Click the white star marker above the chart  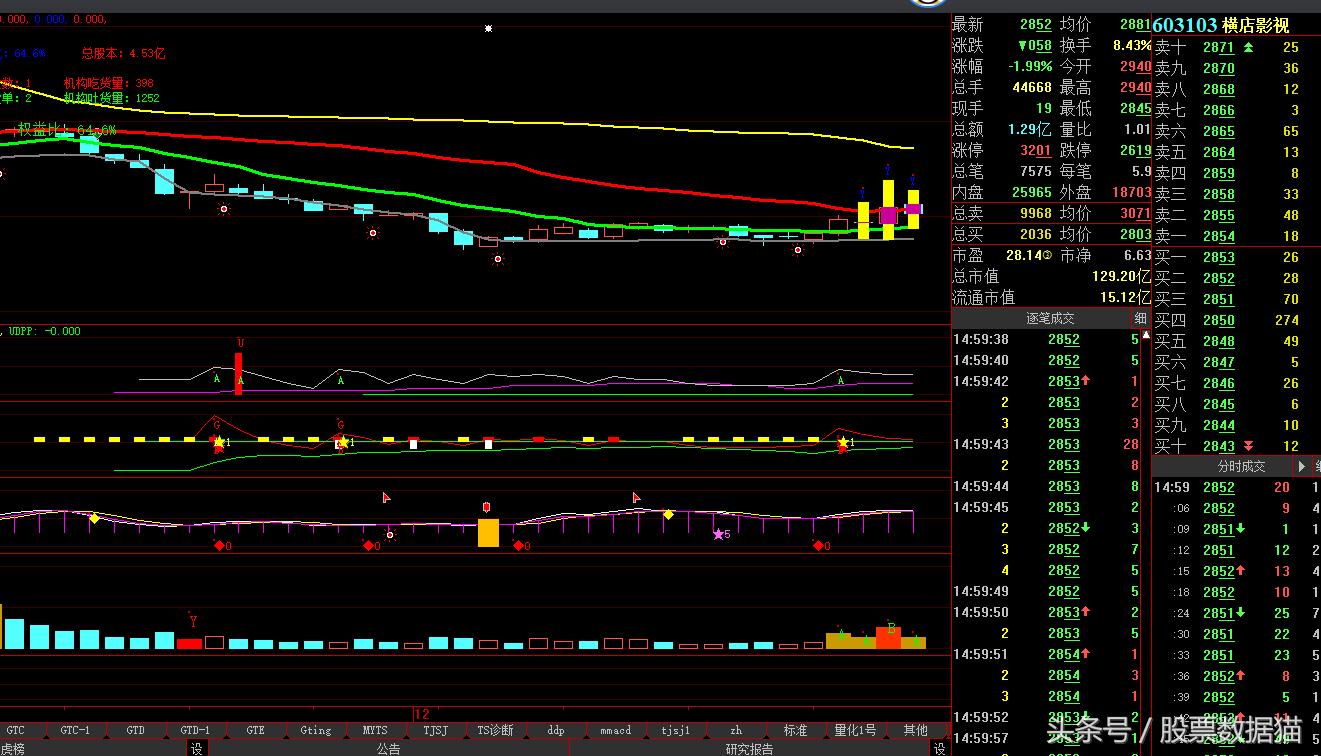tap(488, 29)
